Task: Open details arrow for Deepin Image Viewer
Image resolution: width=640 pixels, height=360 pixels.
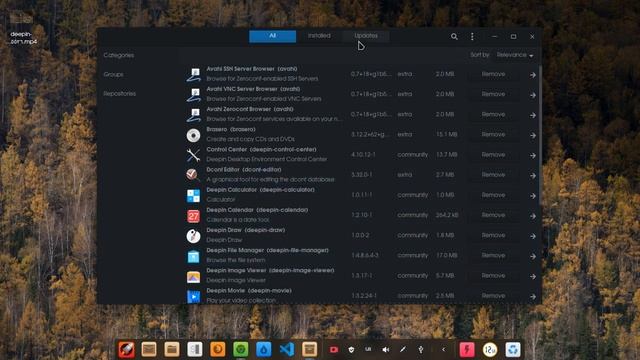Action: click(x=533, y=276)
